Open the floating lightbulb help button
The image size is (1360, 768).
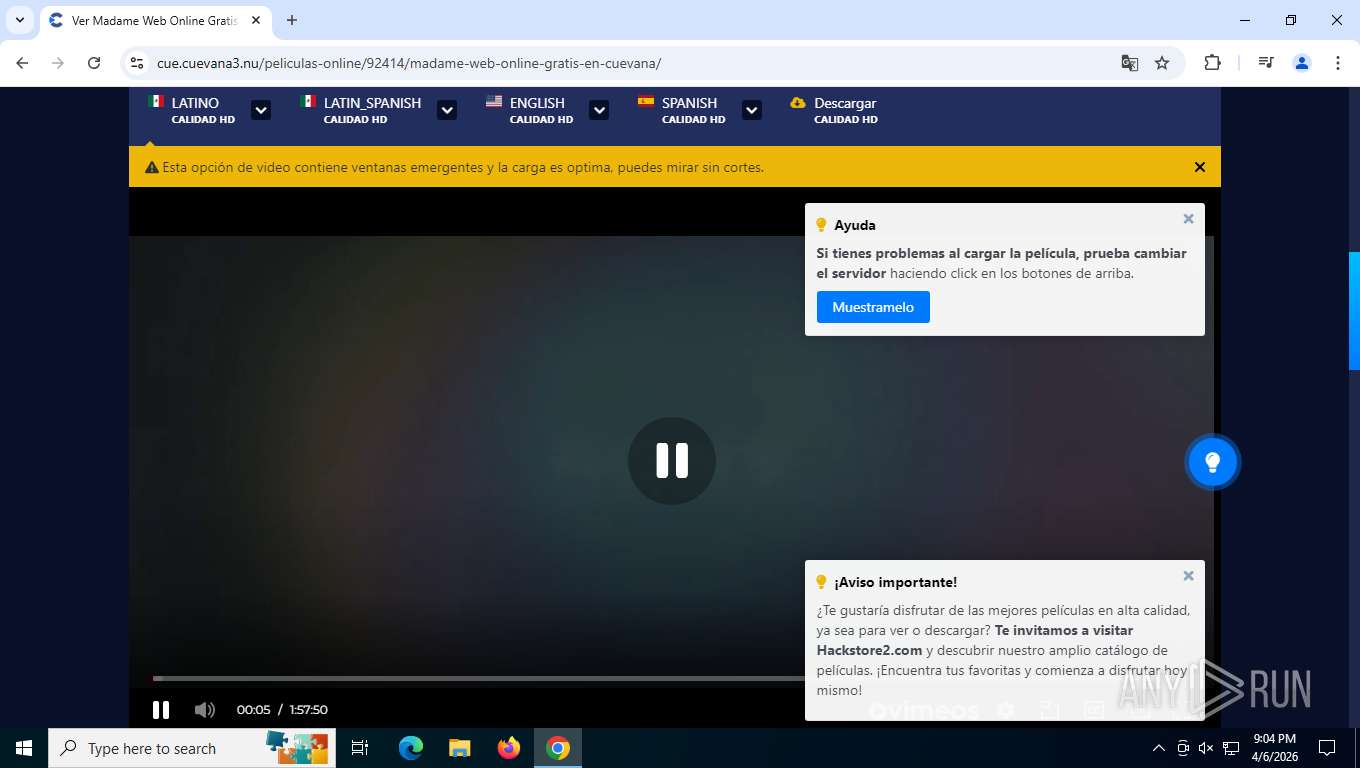pyautogui.click(x=1212, y=462)
